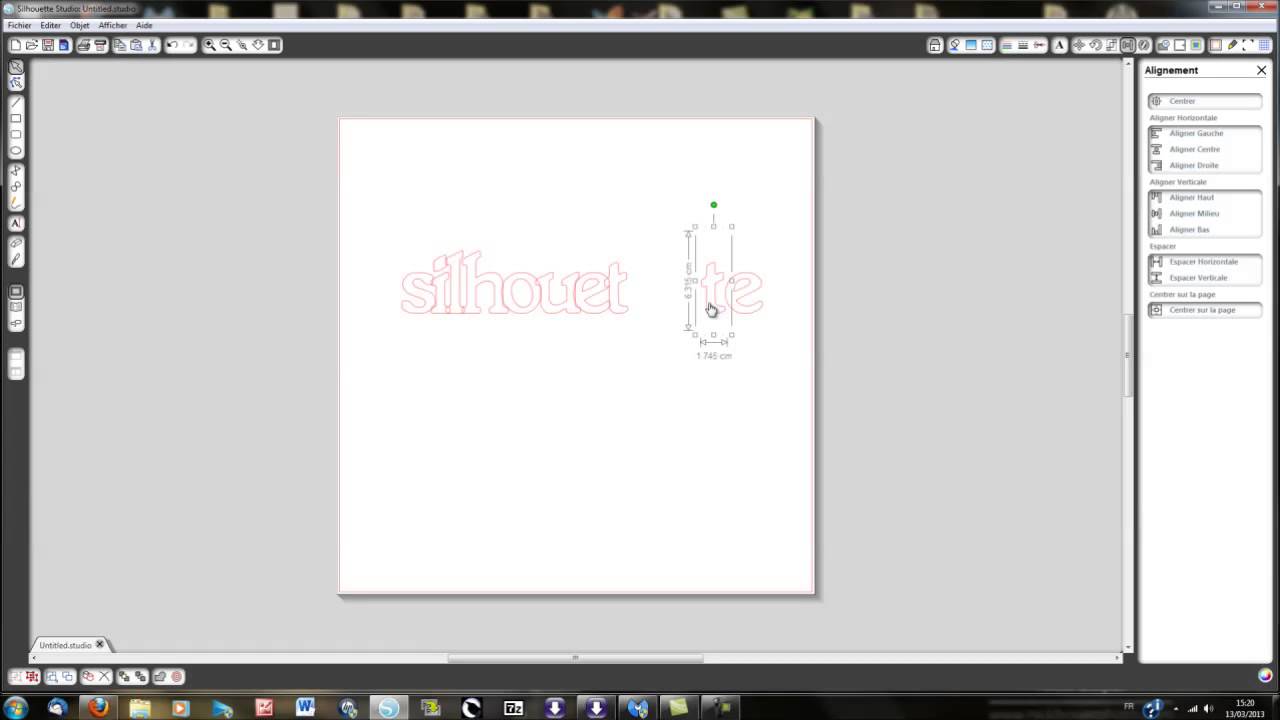1280x720 pixels.
Task: Click Aligner Droite
Action: click(1205, 165)
